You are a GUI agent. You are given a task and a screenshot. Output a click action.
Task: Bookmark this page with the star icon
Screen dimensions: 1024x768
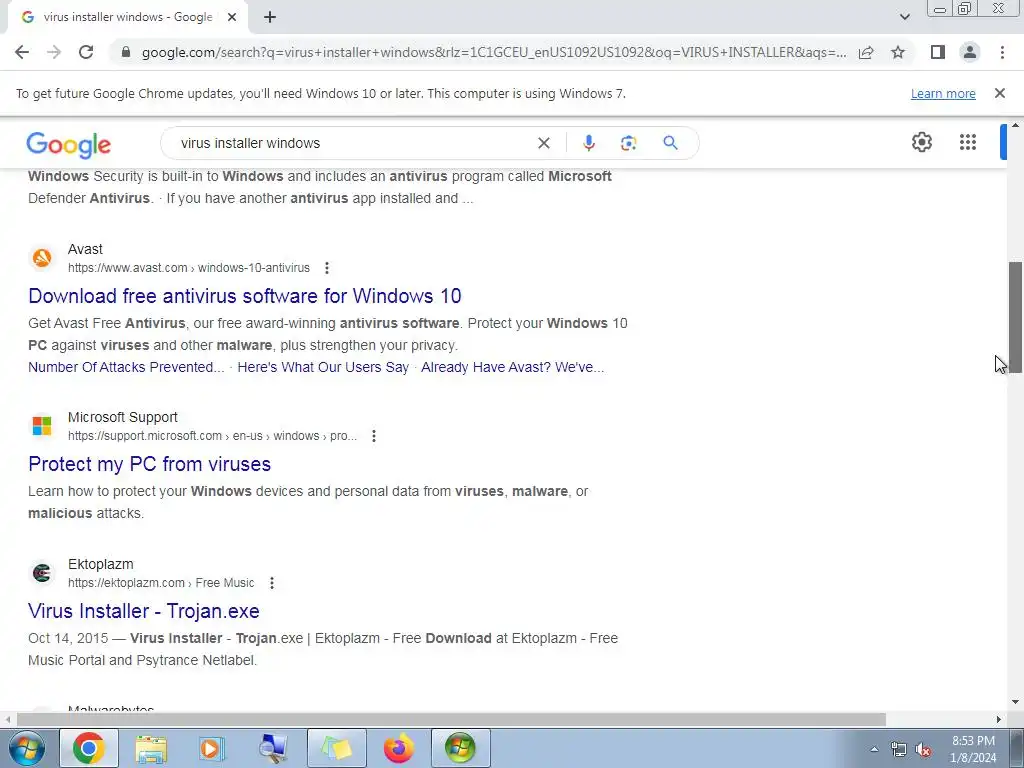(899, 52)
